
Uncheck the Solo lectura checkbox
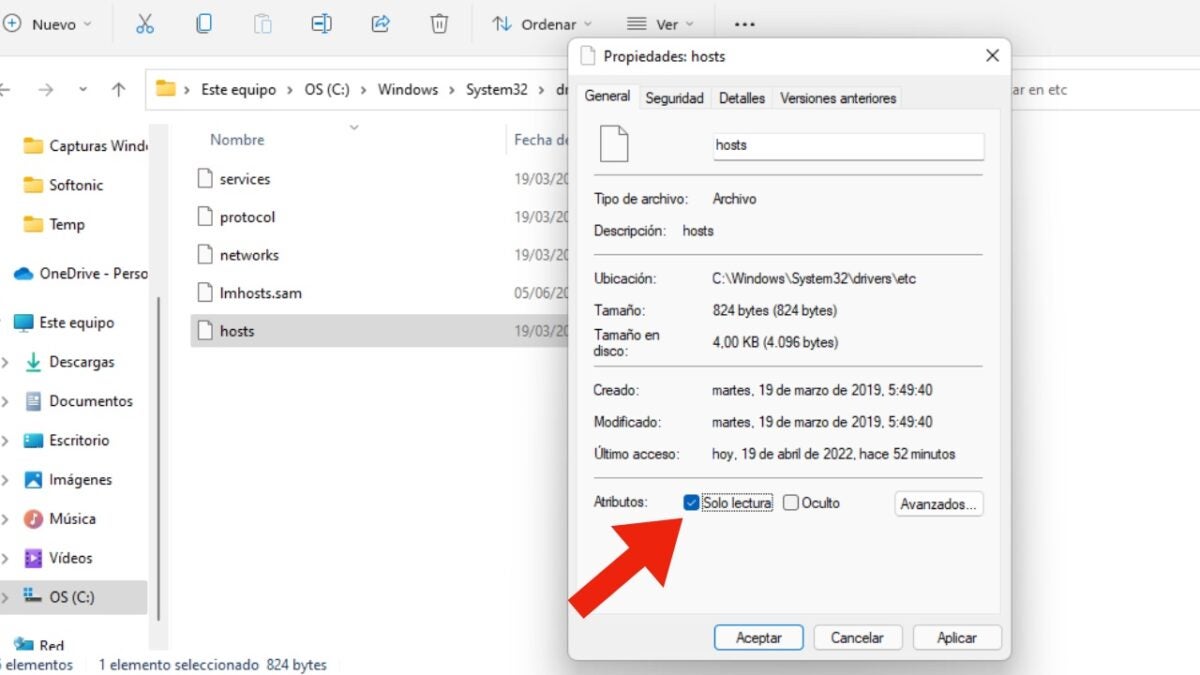[x=691, y=503]
